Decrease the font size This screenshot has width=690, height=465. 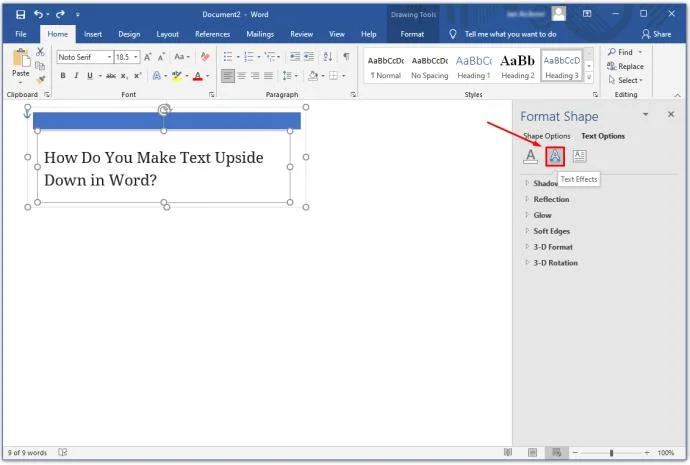(x=161, y=57)
